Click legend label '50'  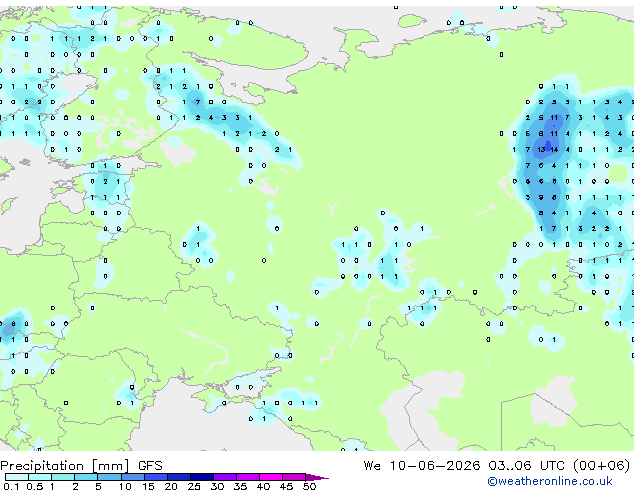[309, 486]
